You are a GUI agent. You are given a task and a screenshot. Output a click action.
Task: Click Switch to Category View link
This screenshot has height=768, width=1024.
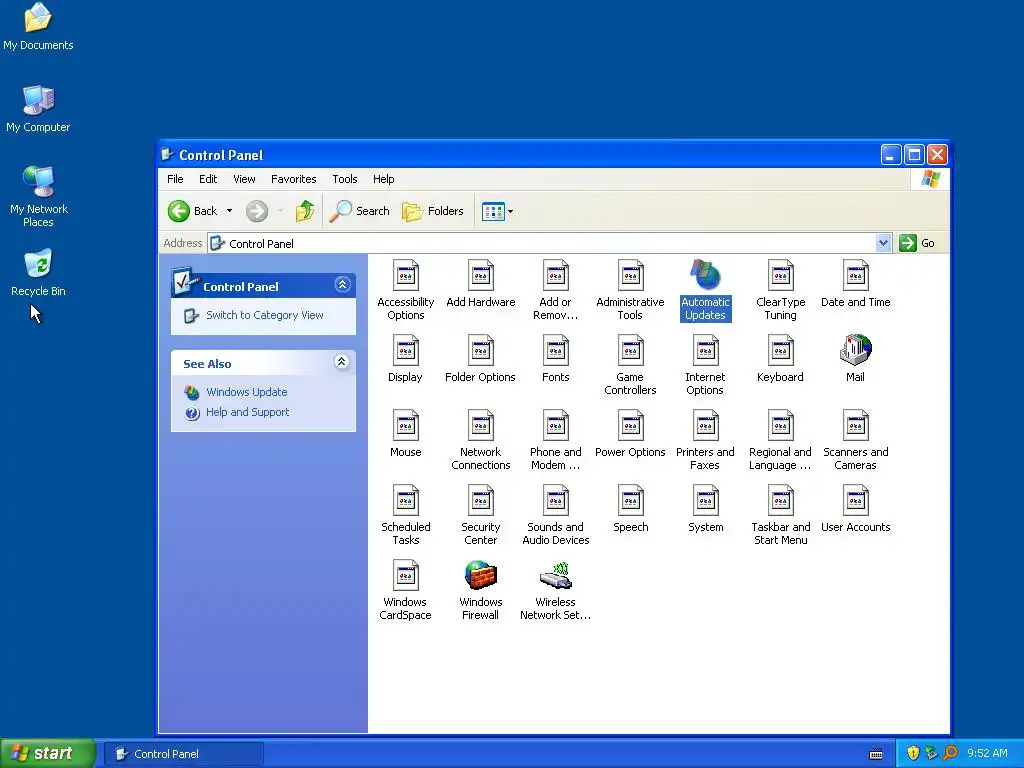click(264, 315)
